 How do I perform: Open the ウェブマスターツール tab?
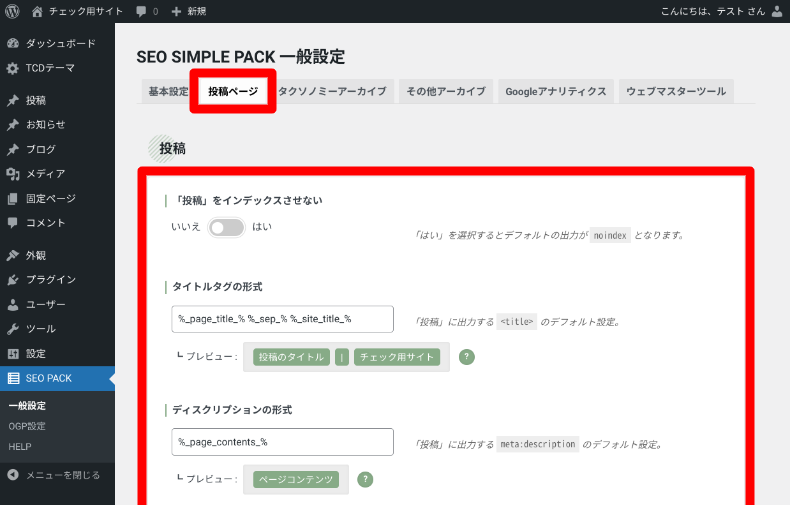[x=676, y=91]
